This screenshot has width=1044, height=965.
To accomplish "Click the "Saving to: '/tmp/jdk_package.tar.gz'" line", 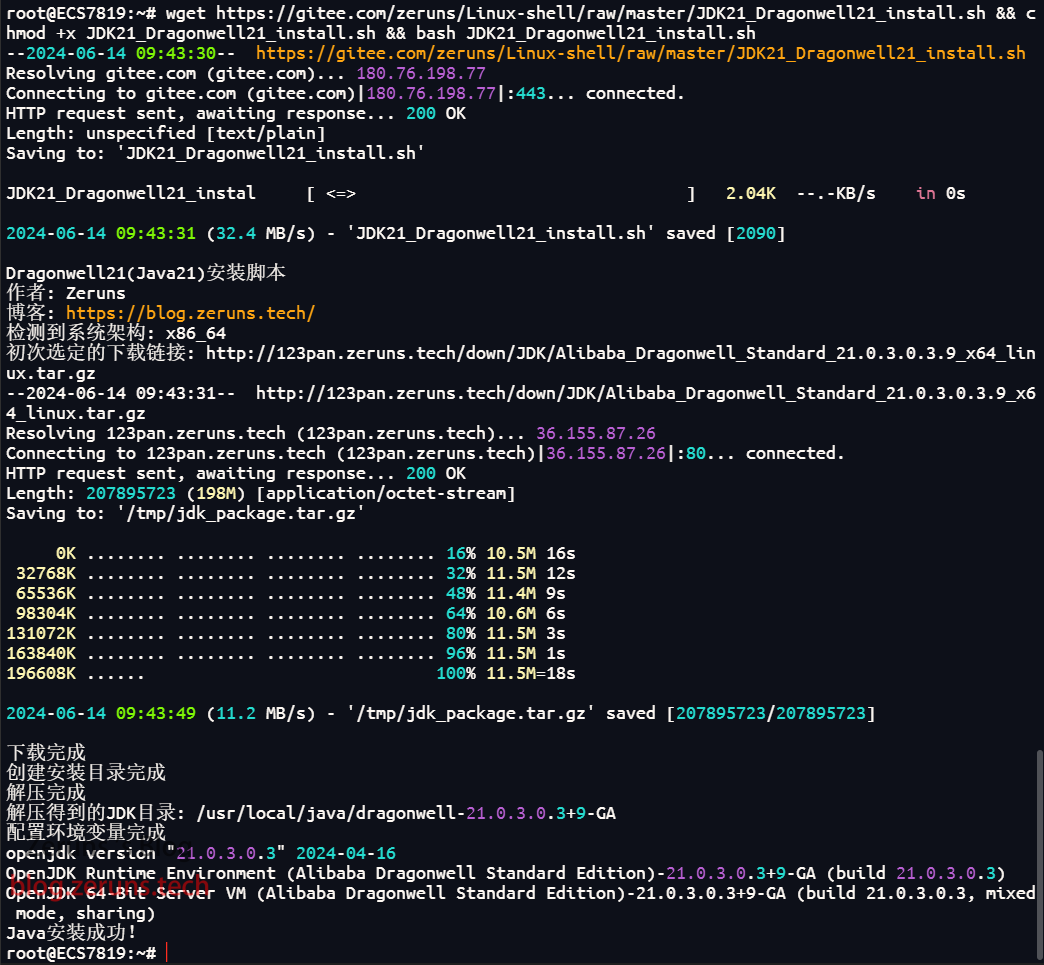I will 186,513.
